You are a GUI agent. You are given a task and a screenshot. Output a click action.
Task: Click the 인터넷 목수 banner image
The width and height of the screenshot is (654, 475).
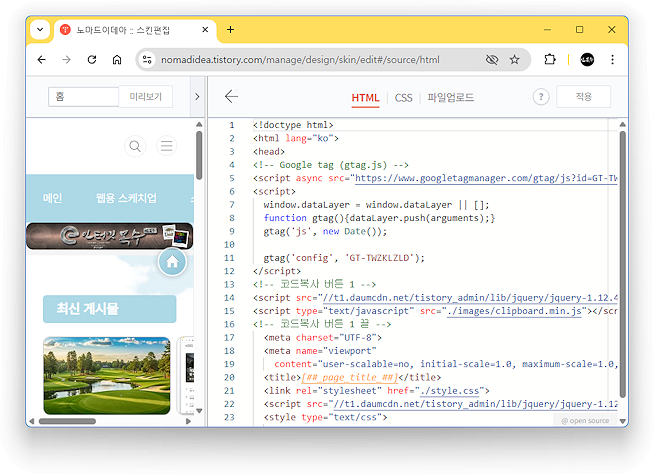[x=109, y=236]
